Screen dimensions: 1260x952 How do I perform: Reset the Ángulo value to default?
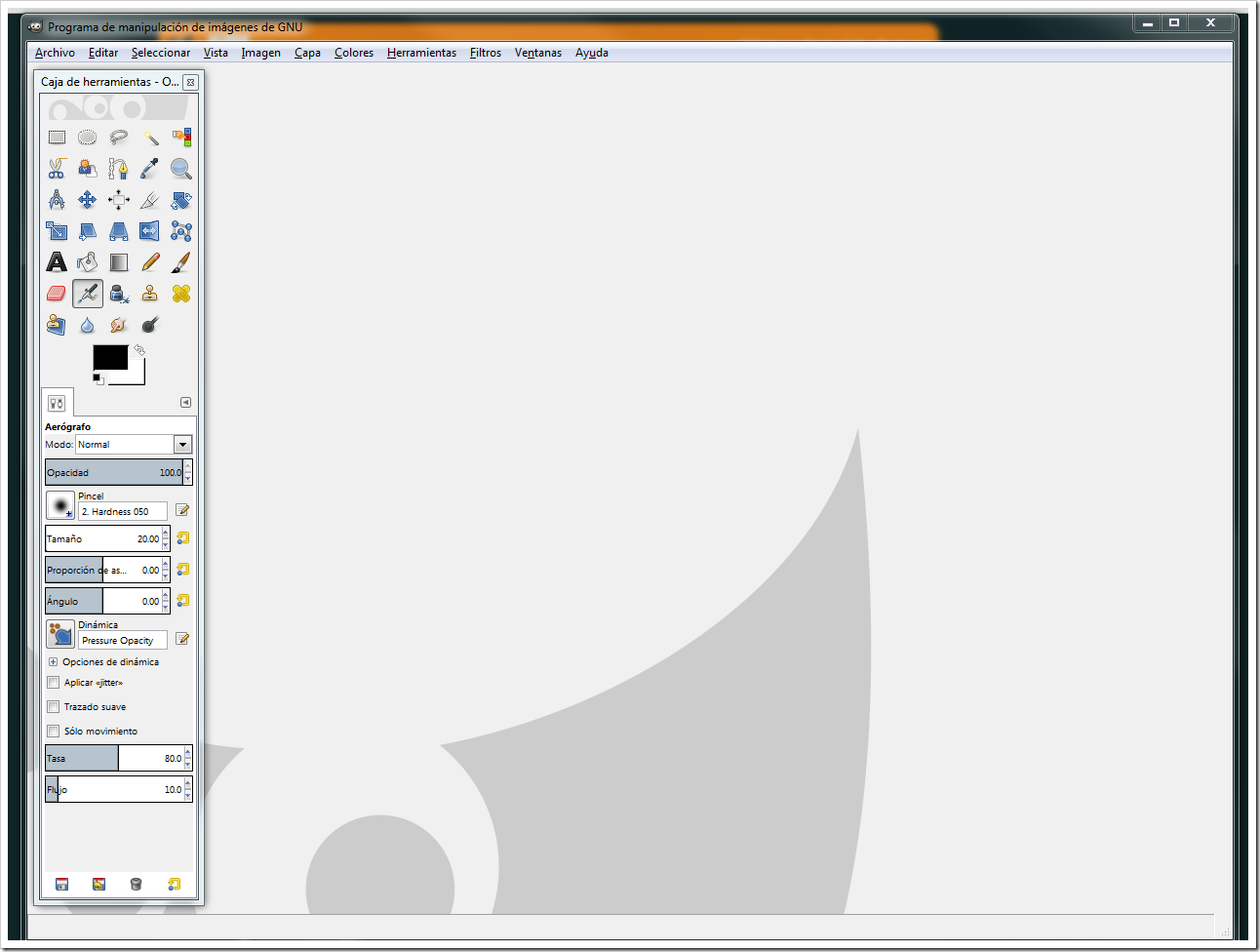coord(182,601)
